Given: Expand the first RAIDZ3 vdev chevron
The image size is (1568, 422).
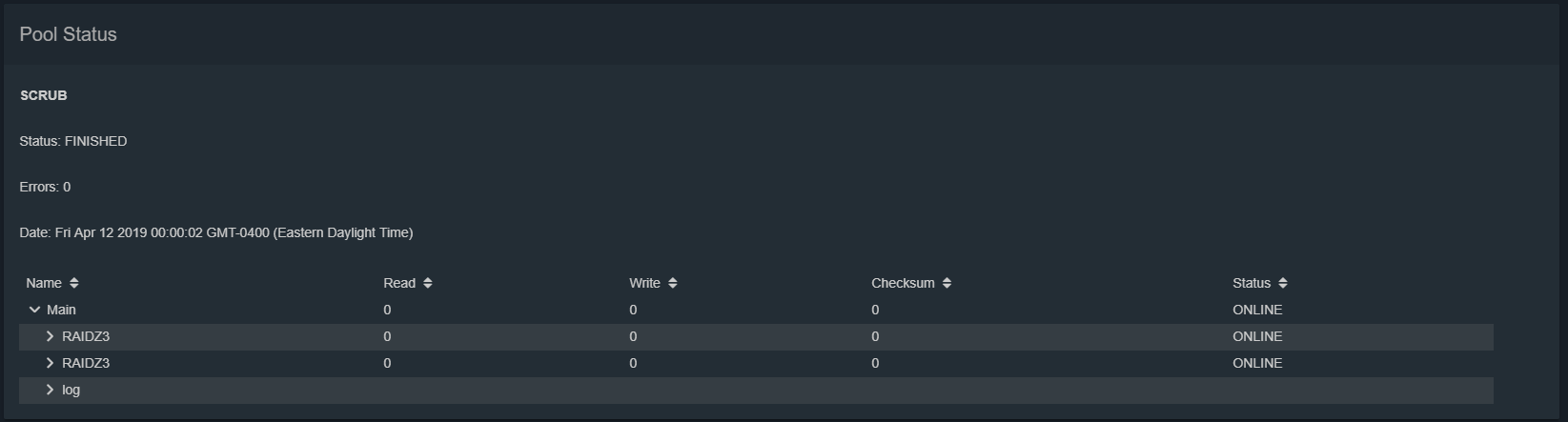Looking at the screenshot, I should pyautogui.click(x=50, y=336).
